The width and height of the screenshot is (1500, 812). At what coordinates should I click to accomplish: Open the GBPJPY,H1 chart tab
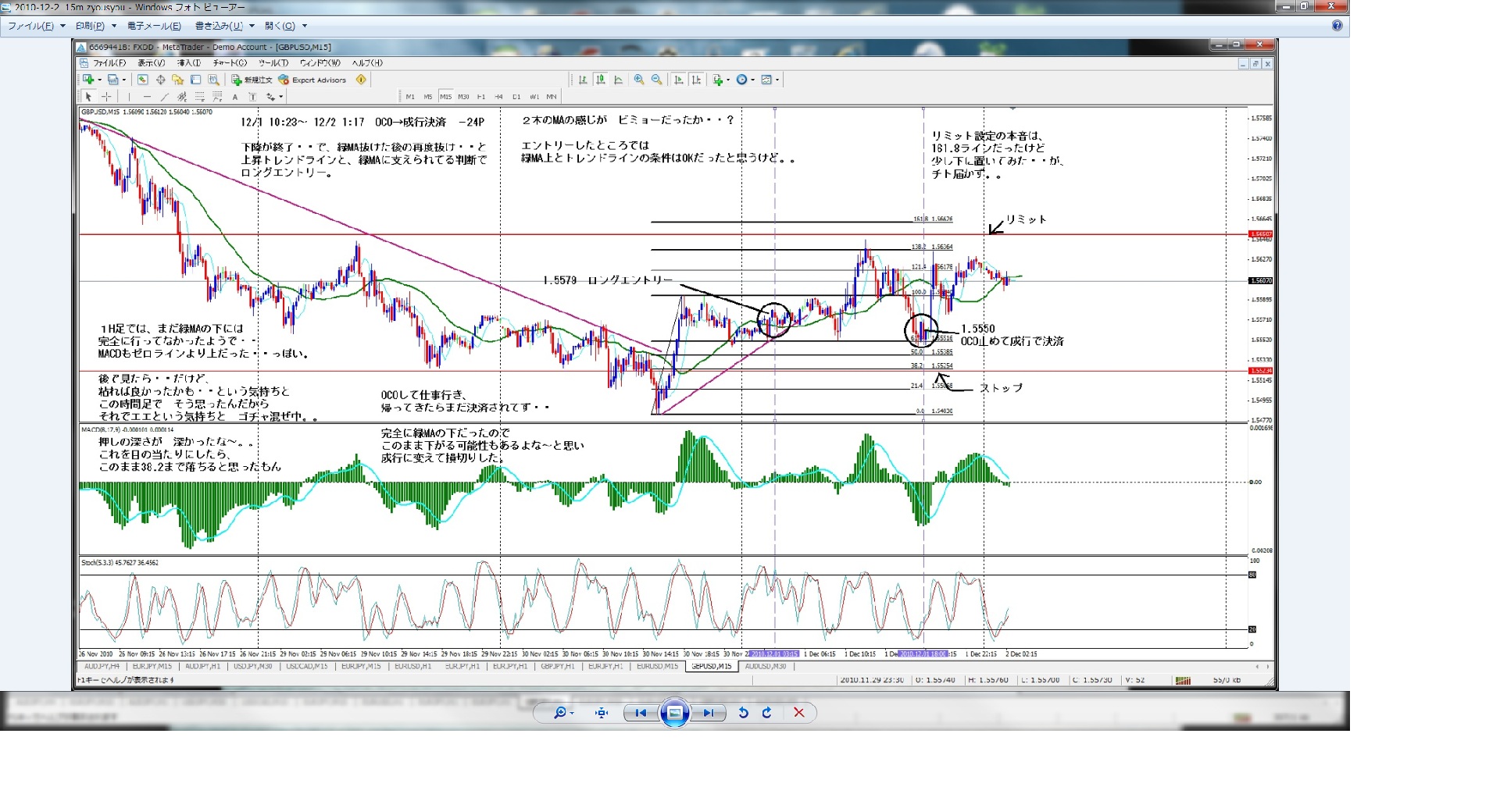[x=558, y=667]
